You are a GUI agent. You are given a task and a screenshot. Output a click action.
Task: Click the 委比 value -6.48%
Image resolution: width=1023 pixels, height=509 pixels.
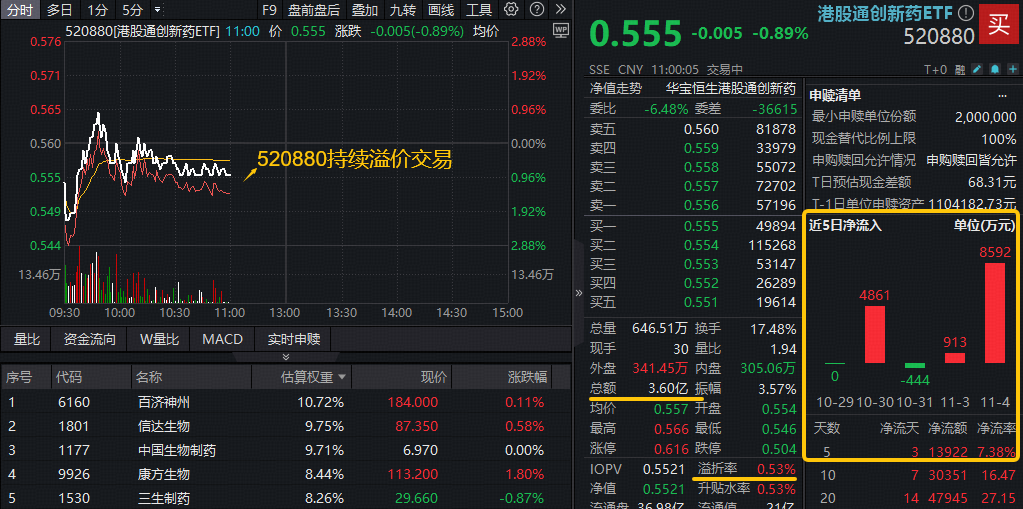tap(666, 109)
